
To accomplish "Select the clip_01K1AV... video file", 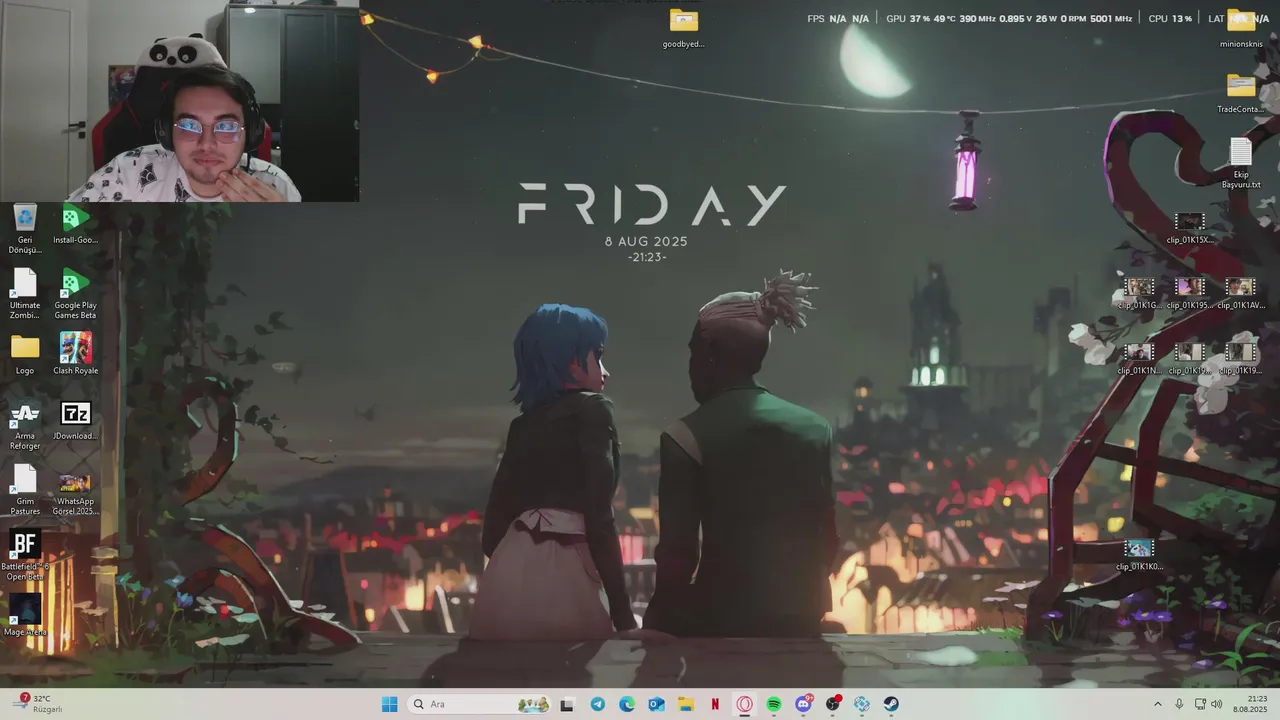I will pos(1240,294).
